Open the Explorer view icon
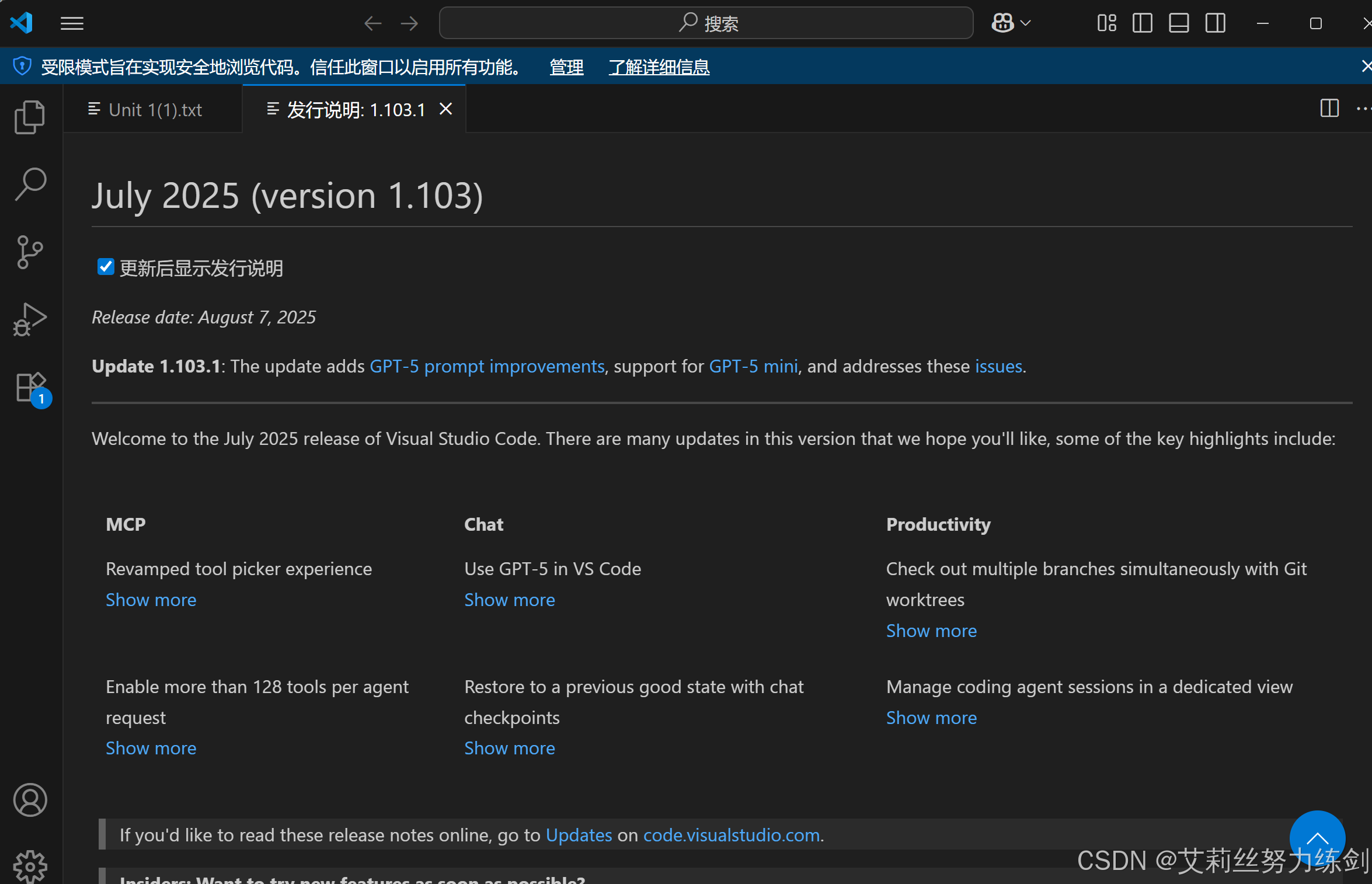The height and width of the screenshot is (884, 1372). tap(30, 117)
